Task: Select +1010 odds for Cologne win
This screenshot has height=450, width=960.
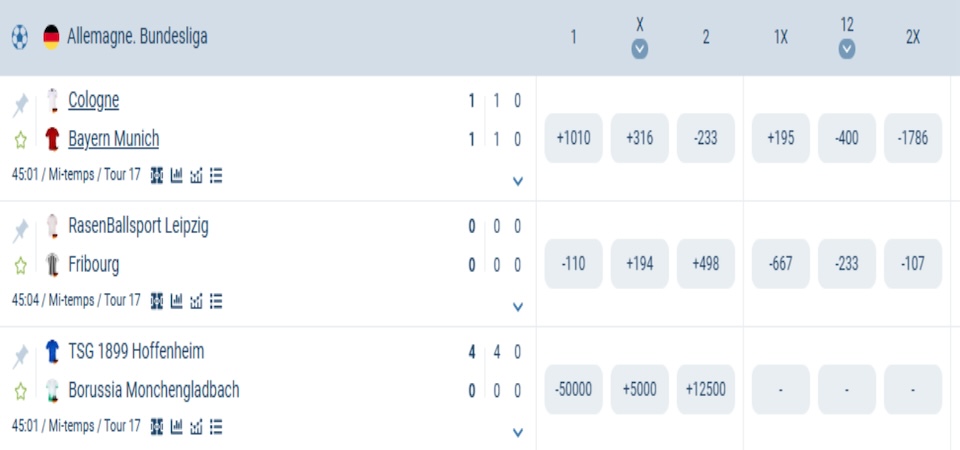Action: click(x=574, y=138)
